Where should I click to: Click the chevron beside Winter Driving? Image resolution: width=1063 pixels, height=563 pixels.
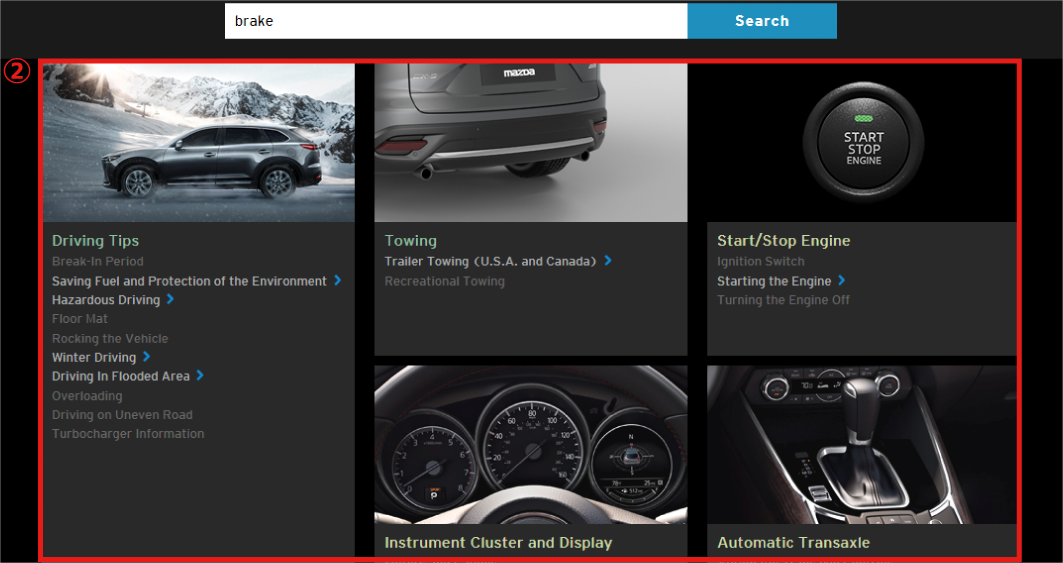coord(147,357)
